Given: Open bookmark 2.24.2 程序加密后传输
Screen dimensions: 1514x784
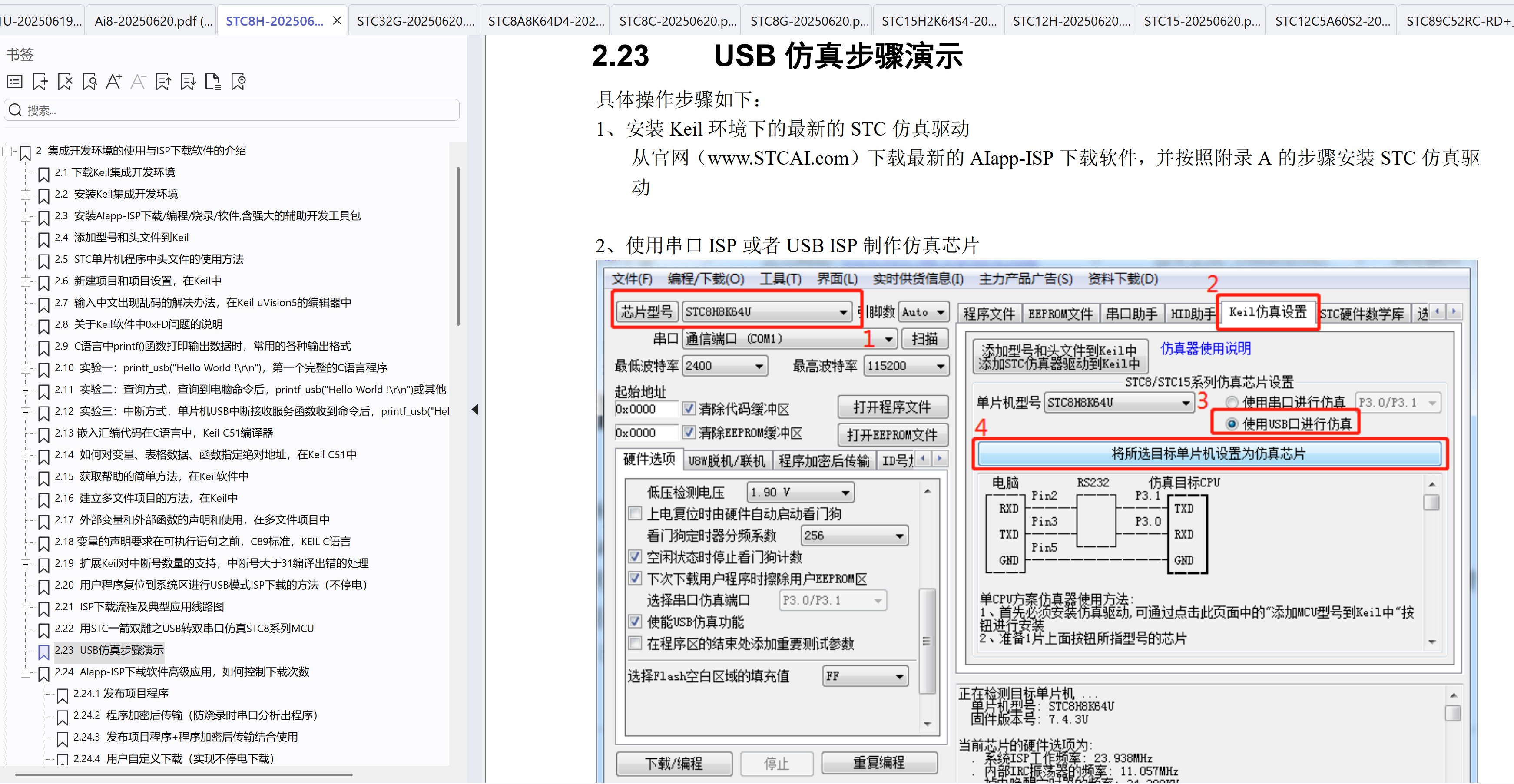Looking at the screenshot, I should click(x=195, y=715).
